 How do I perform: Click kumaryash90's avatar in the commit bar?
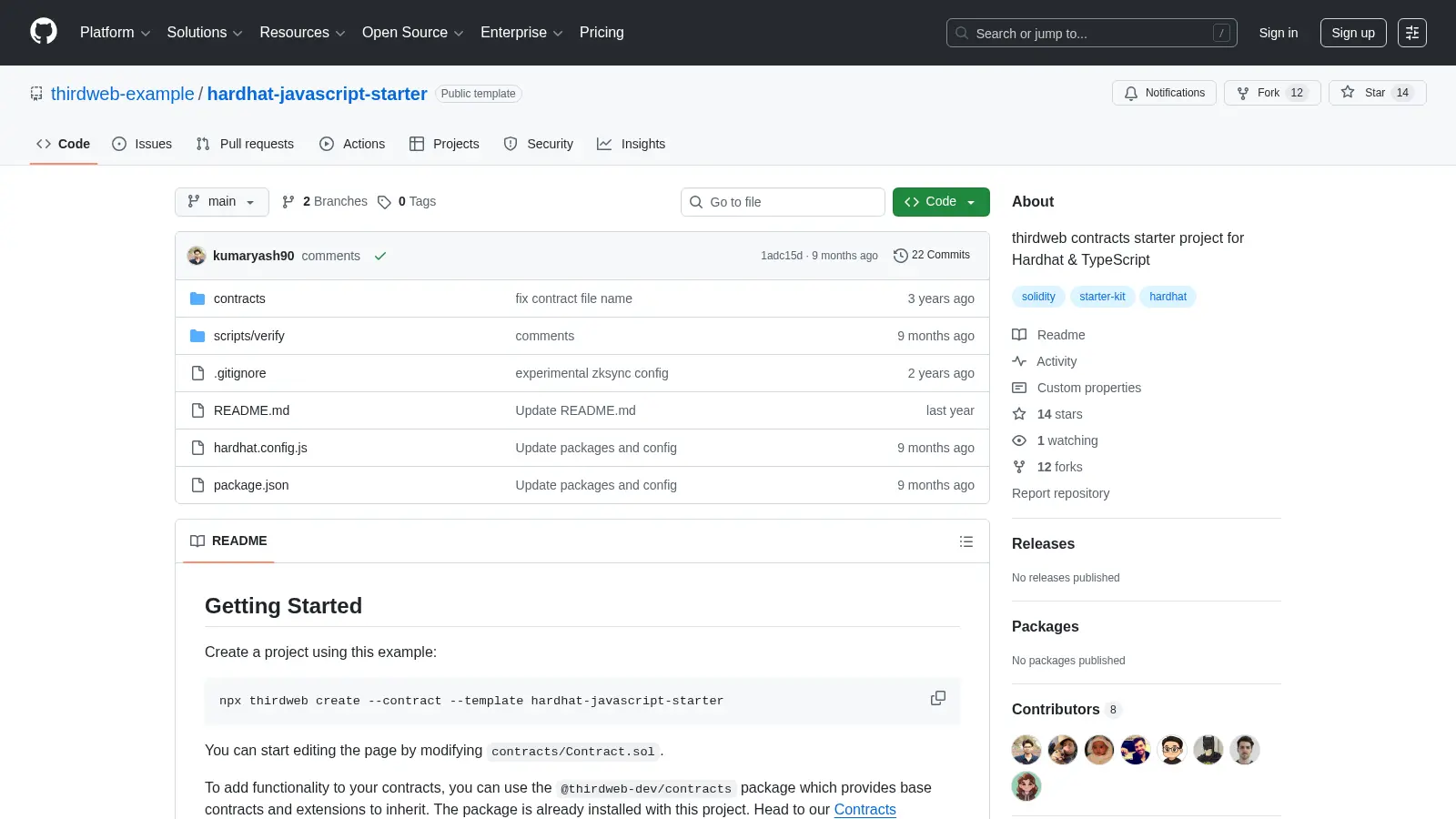[x=197, y=256]
